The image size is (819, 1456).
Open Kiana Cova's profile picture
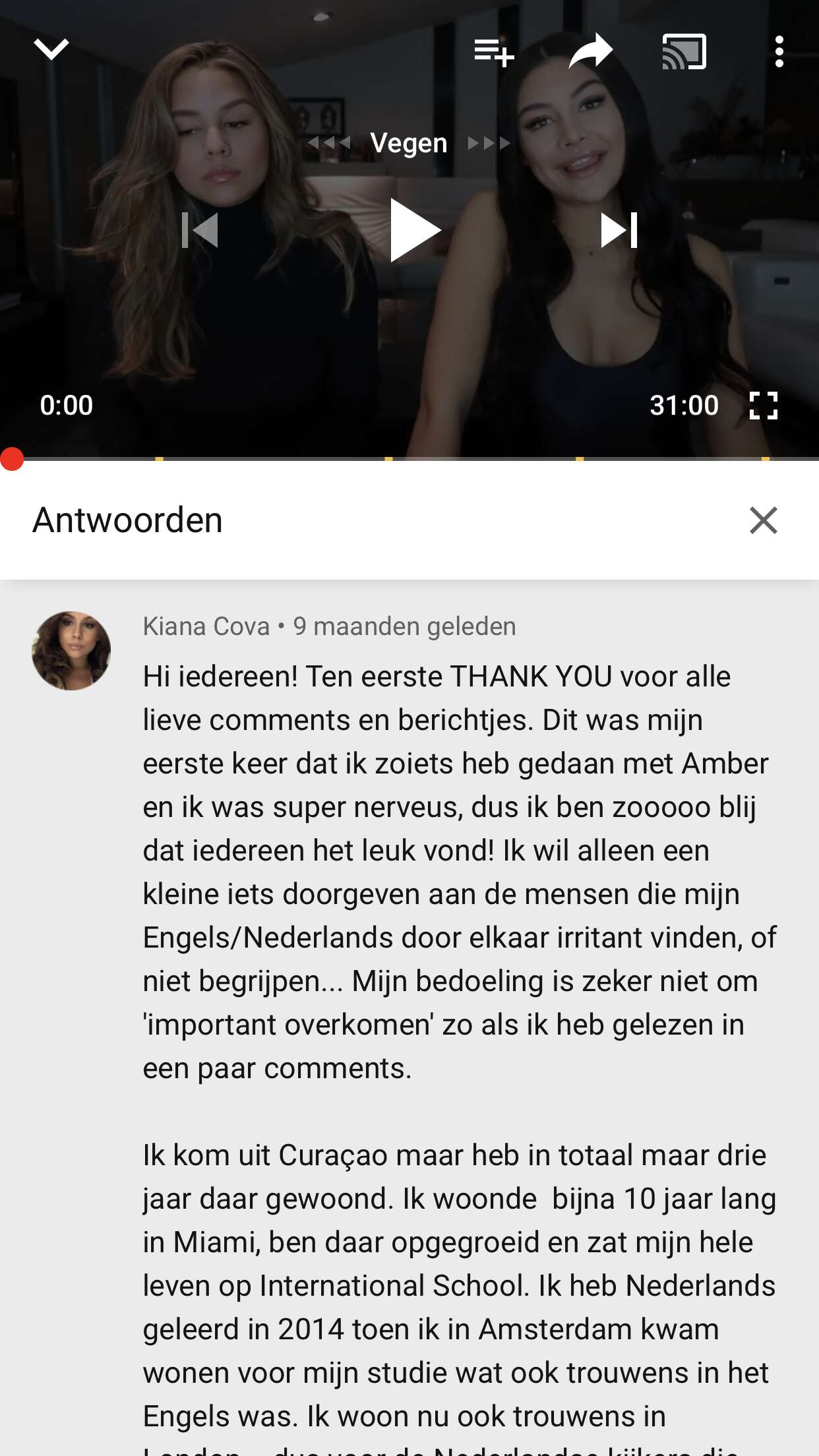pyautogui.click(x=71, y=651)
